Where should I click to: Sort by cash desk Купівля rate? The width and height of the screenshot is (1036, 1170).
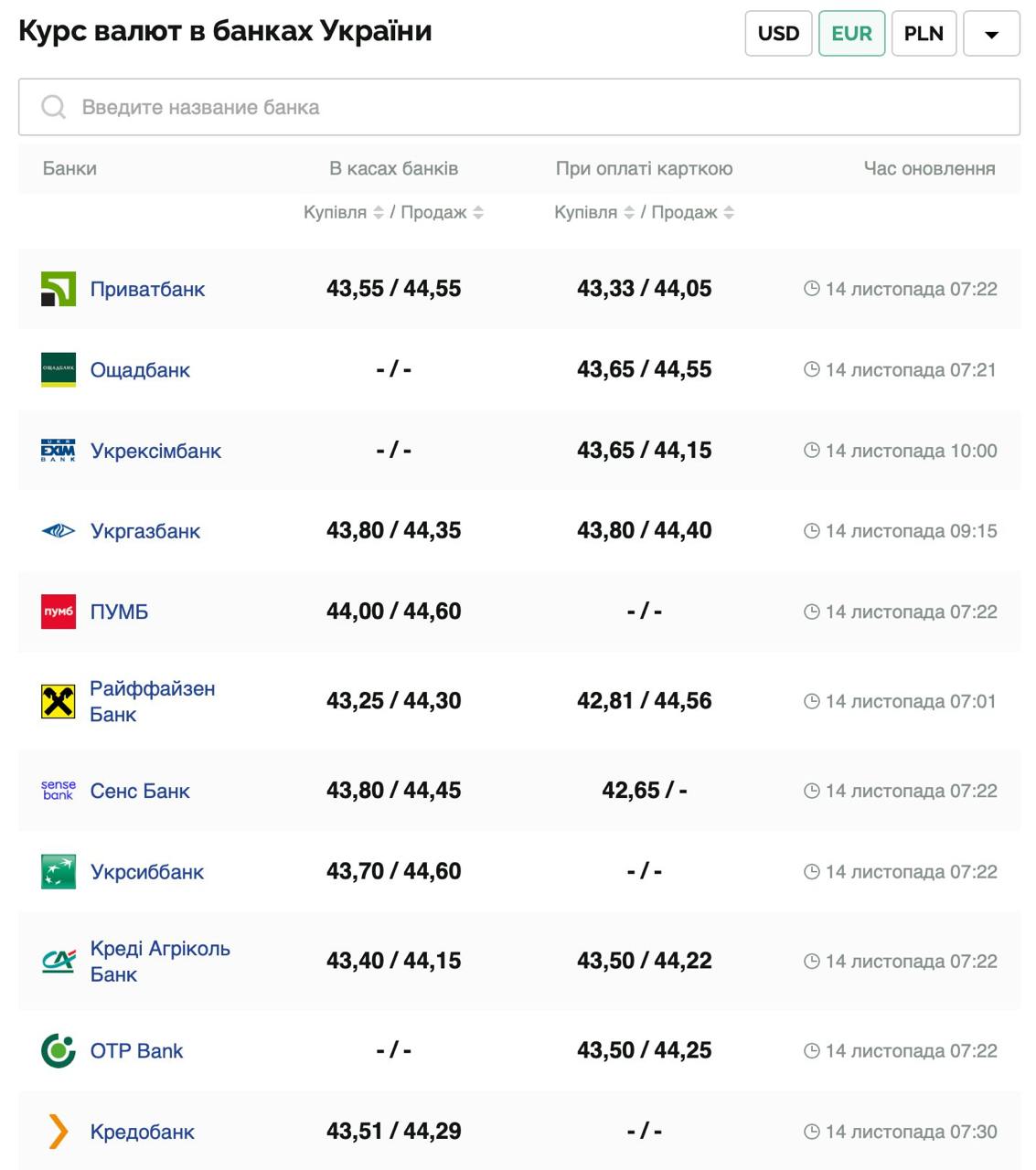coord(378,212)
